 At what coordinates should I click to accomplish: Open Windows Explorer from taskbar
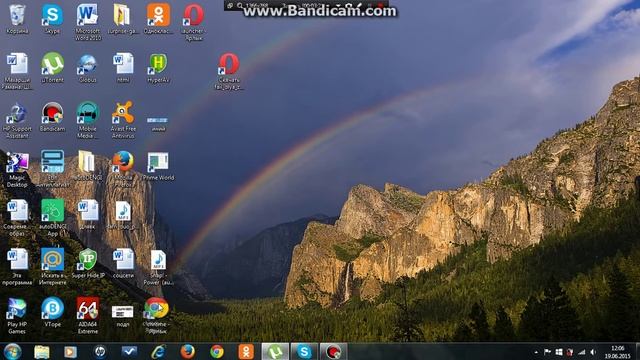click(42, 351)
